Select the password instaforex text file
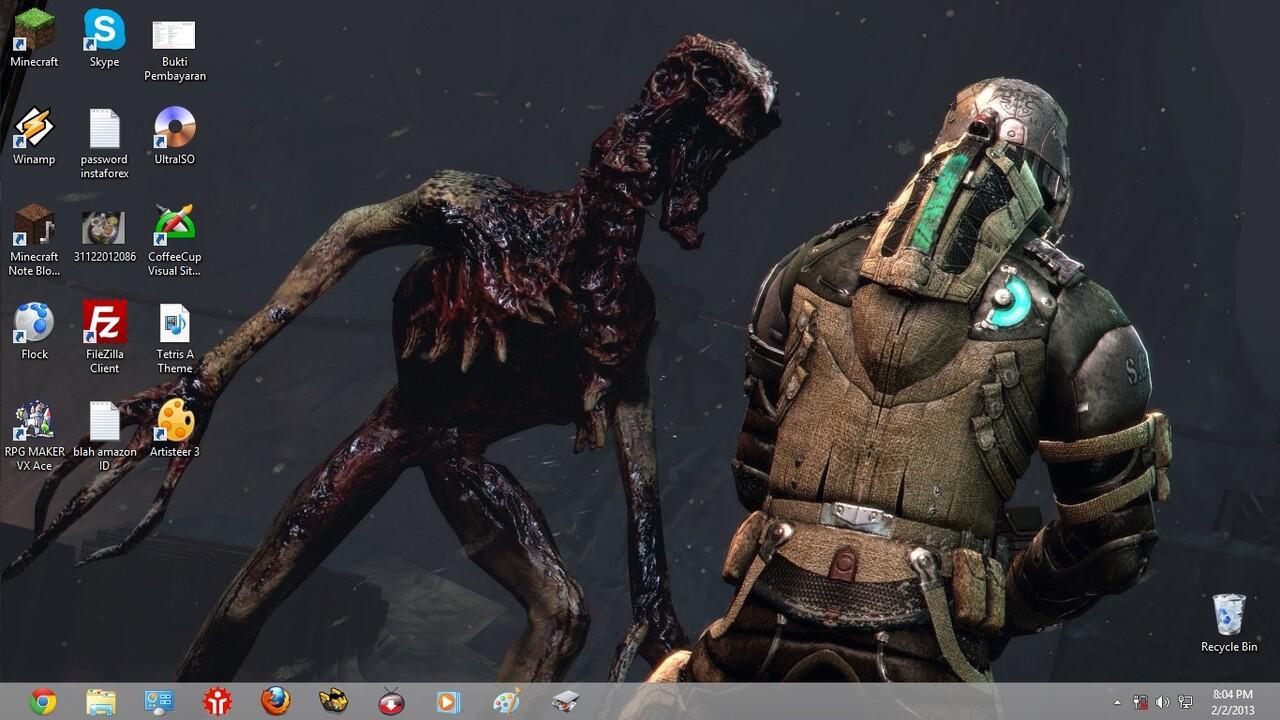This screenshot has height=720, width=1280. 104,128
